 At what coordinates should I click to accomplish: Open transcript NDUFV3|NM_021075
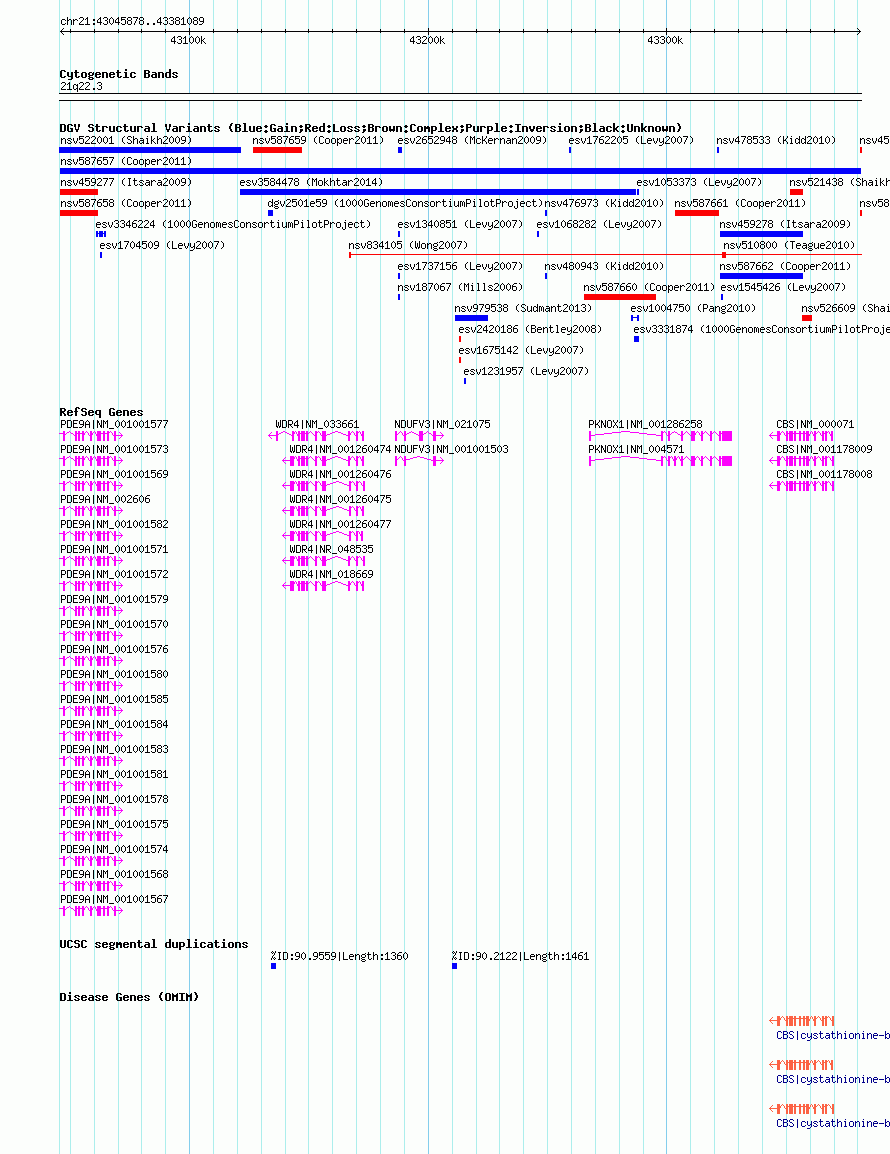[x=442, y=424]
